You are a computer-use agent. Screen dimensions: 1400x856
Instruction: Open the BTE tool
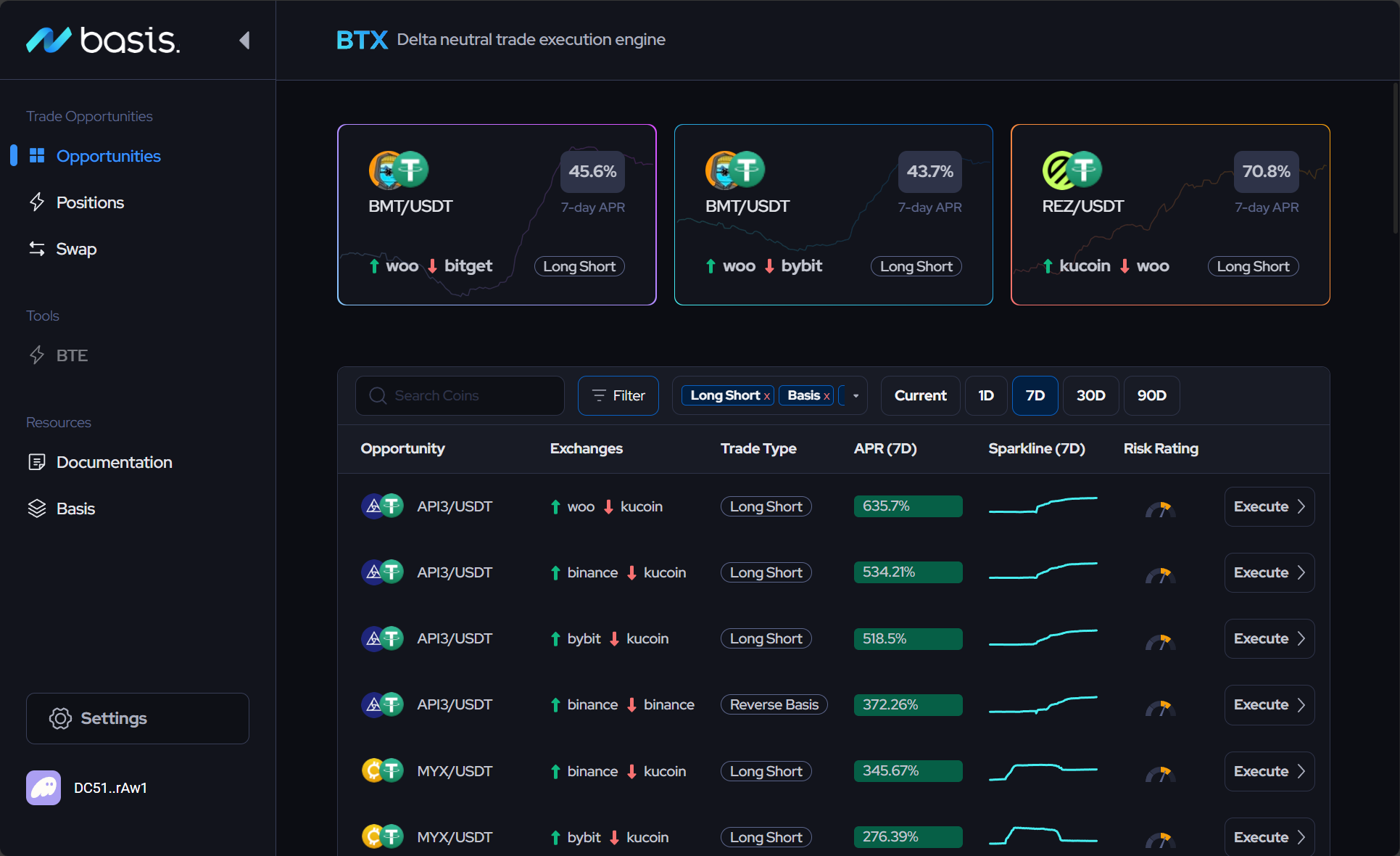coord(72,355)
